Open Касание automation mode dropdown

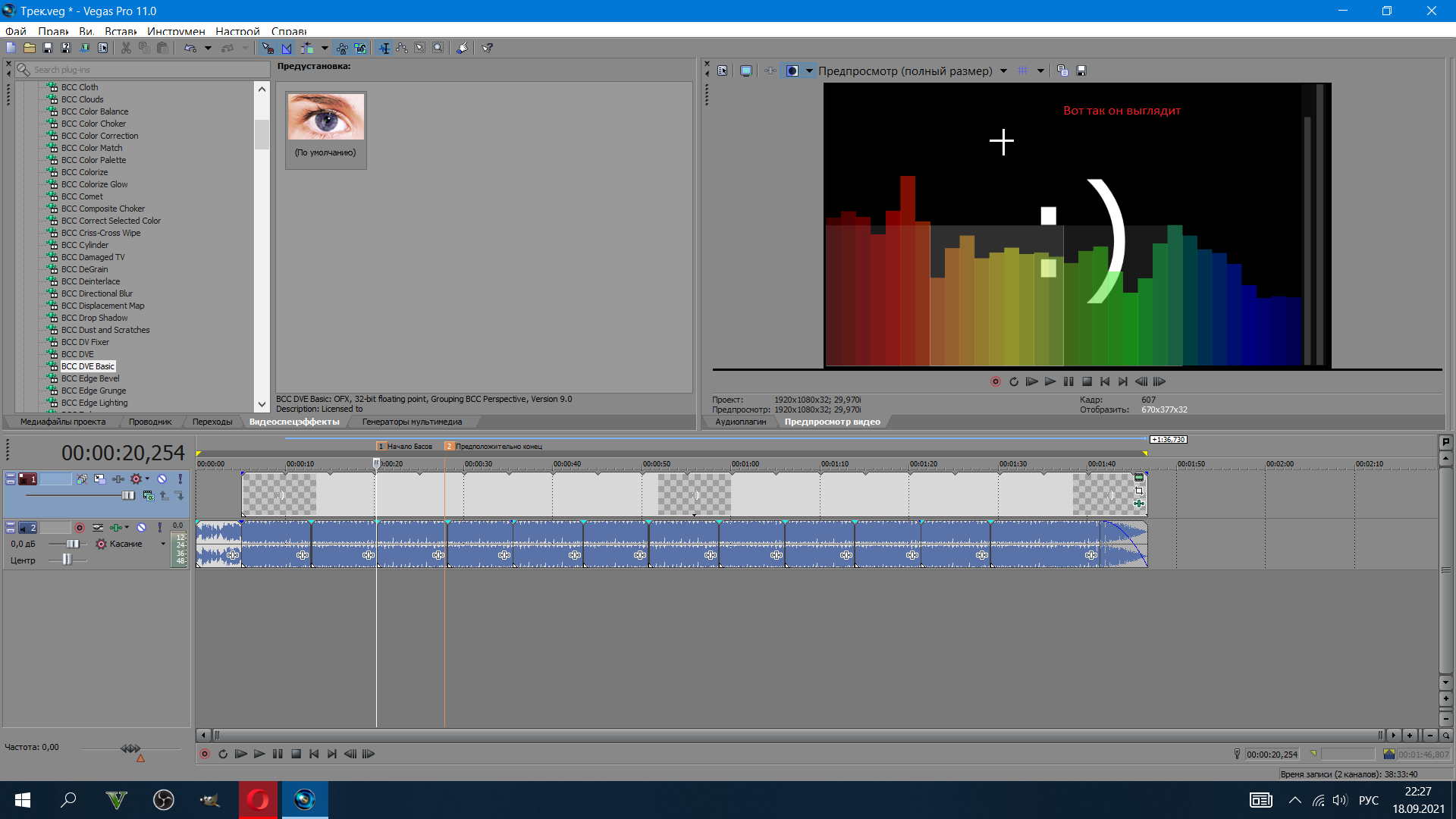(x=163, y=544)
